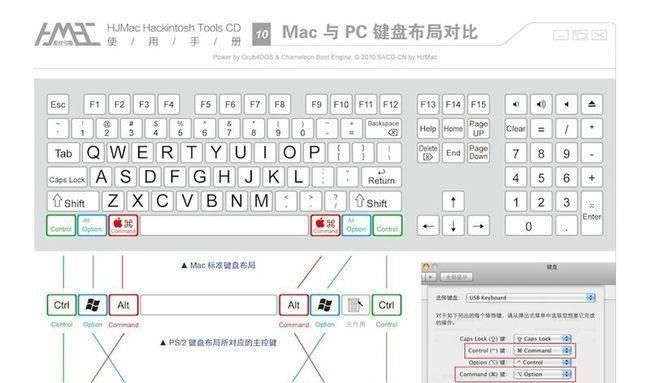Click the minimize icon in page header
Viewport: 650px width, 383px height.
561,35
